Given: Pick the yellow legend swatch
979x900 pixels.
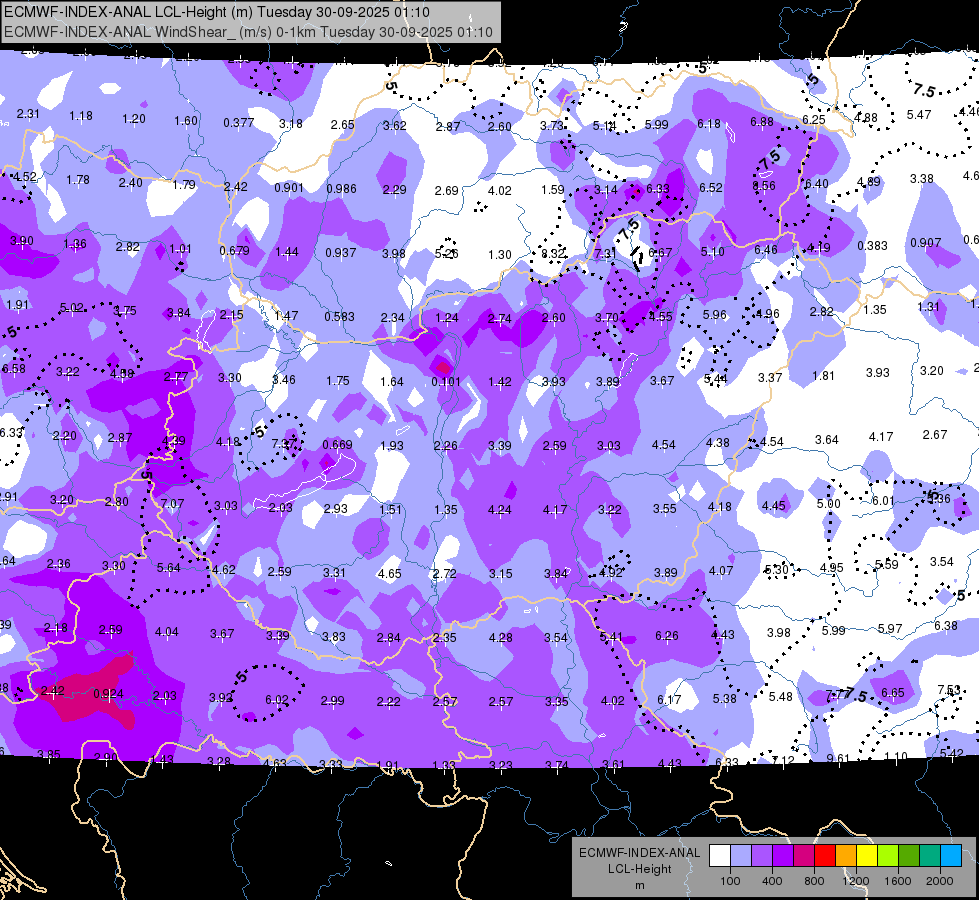Looking at the screenshot, I should coord(867,856).
